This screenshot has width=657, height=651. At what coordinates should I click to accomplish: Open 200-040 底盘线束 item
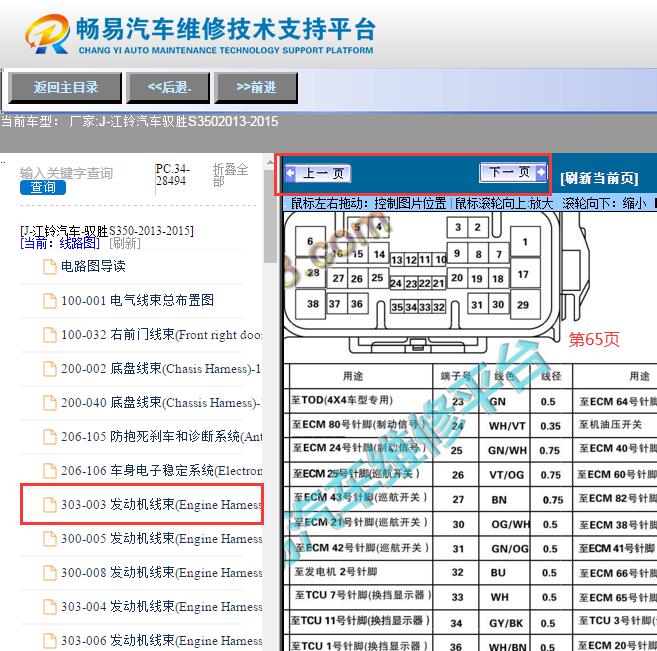click(x=161, y=403)
